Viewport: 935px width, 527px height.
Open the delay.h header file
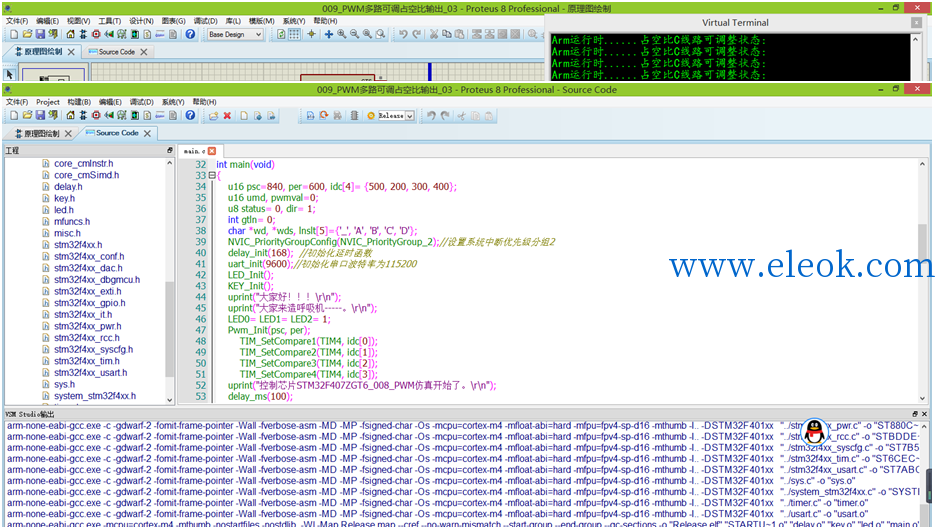(68, 187)
